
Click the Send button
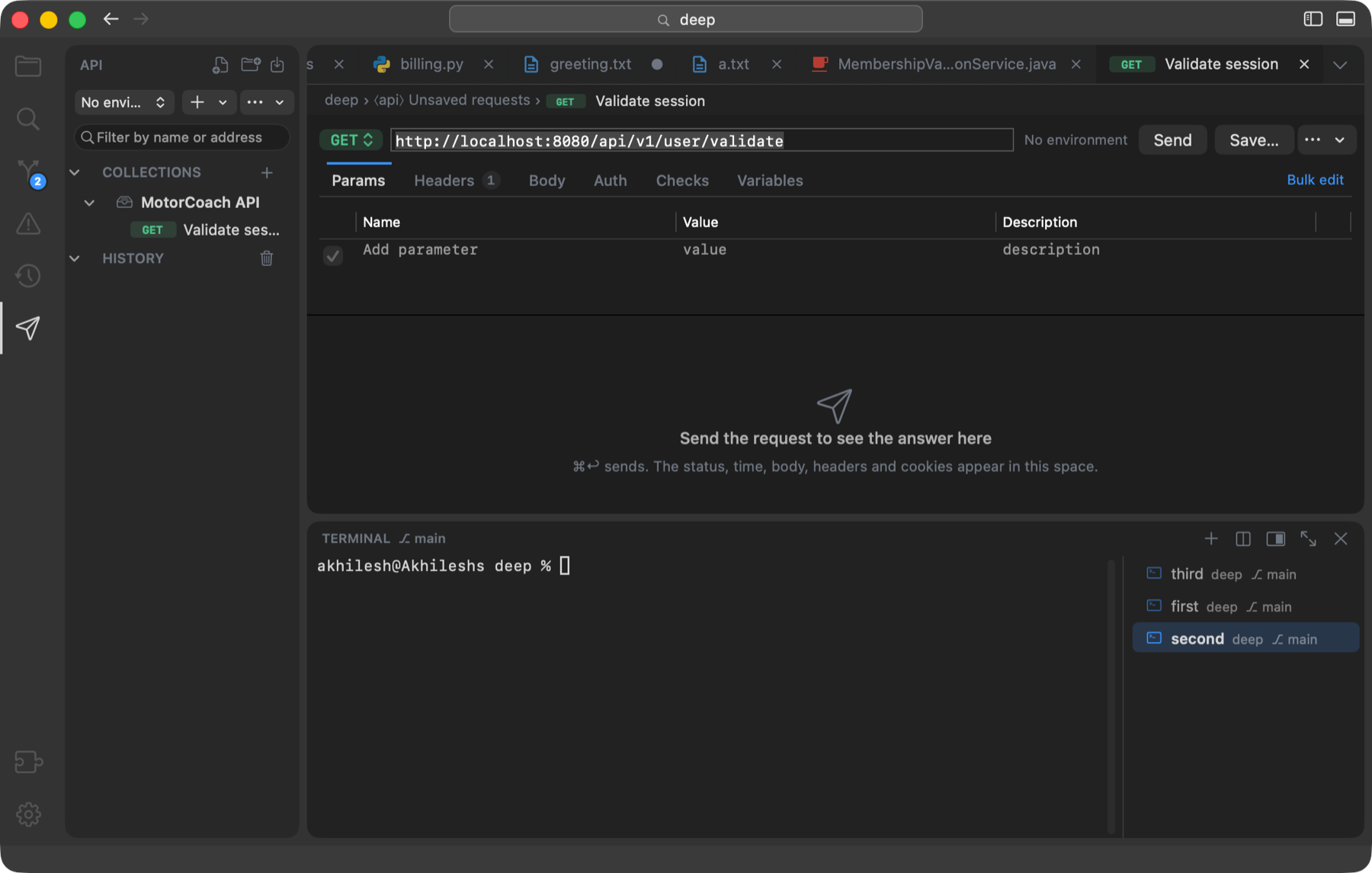pos(1172,140)
